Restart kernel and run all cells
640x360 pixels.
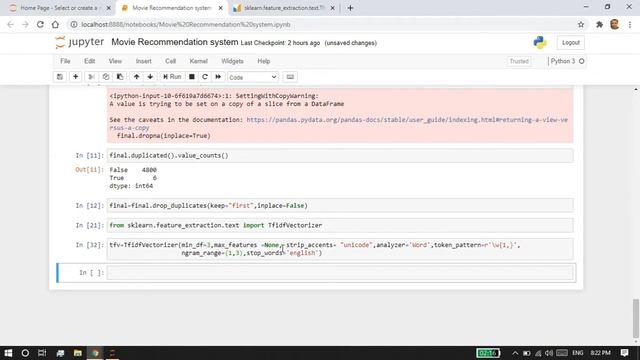point(218,77)
